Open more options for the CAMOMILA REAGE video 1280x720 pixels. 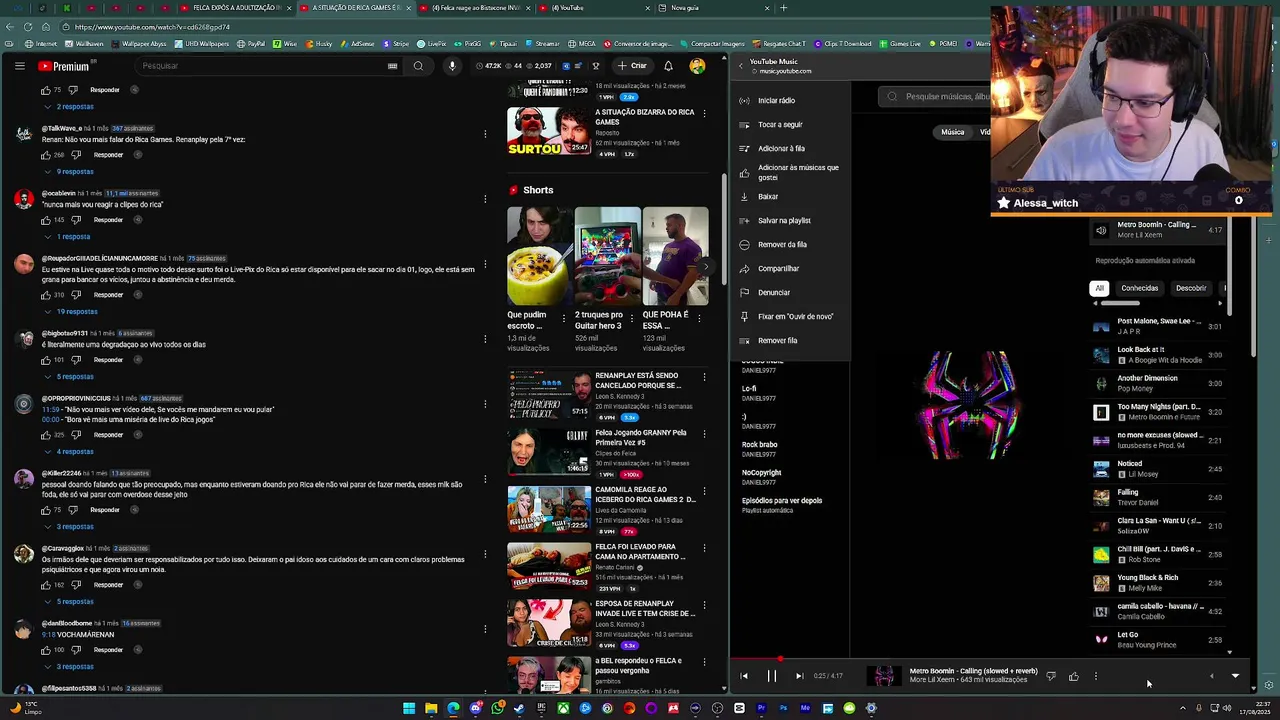click(x=704, y=491)
